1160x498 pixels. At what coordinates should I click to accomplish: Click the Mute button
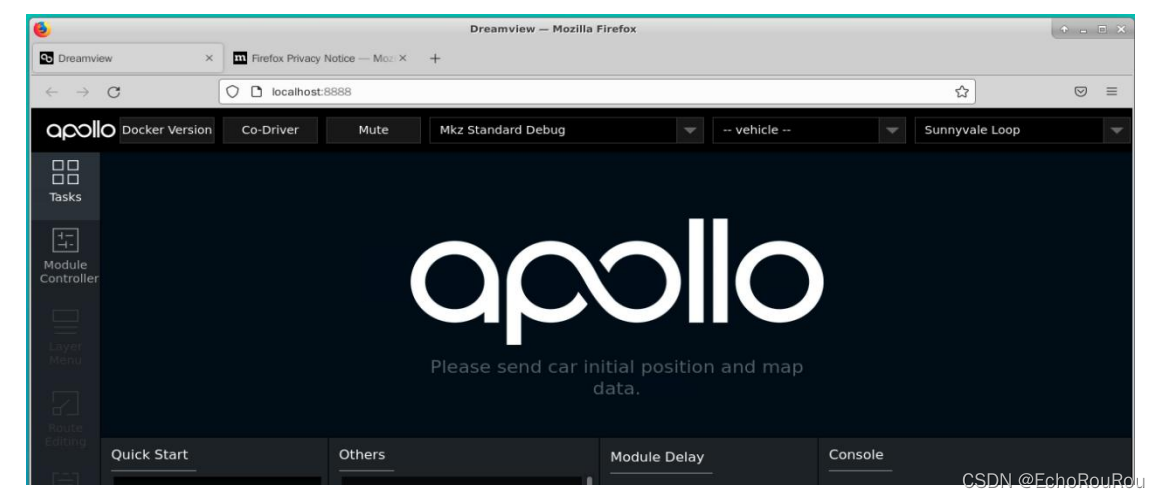[x=374, y=130]
